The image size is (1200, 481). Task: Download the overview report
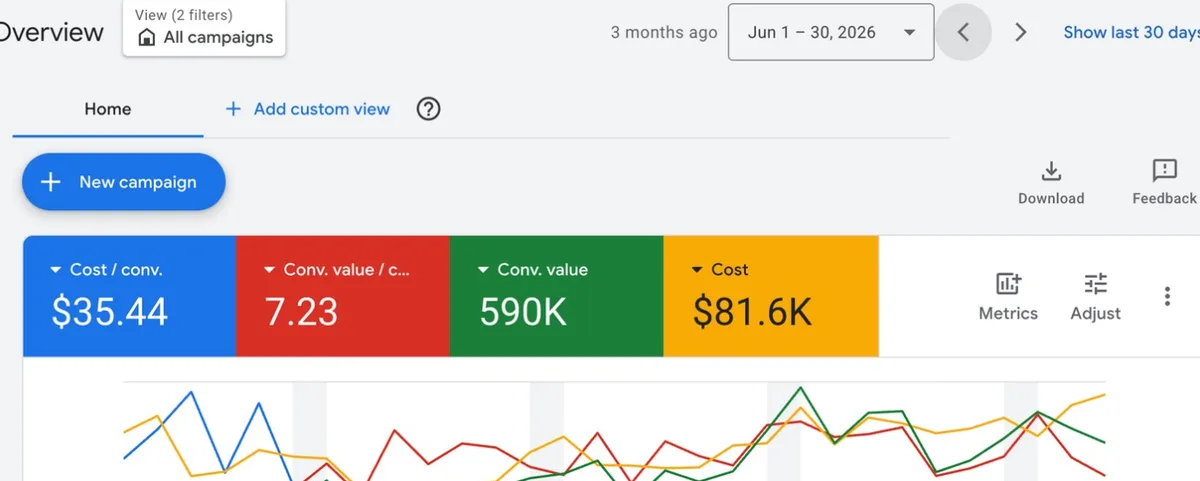coord(1051,182)
